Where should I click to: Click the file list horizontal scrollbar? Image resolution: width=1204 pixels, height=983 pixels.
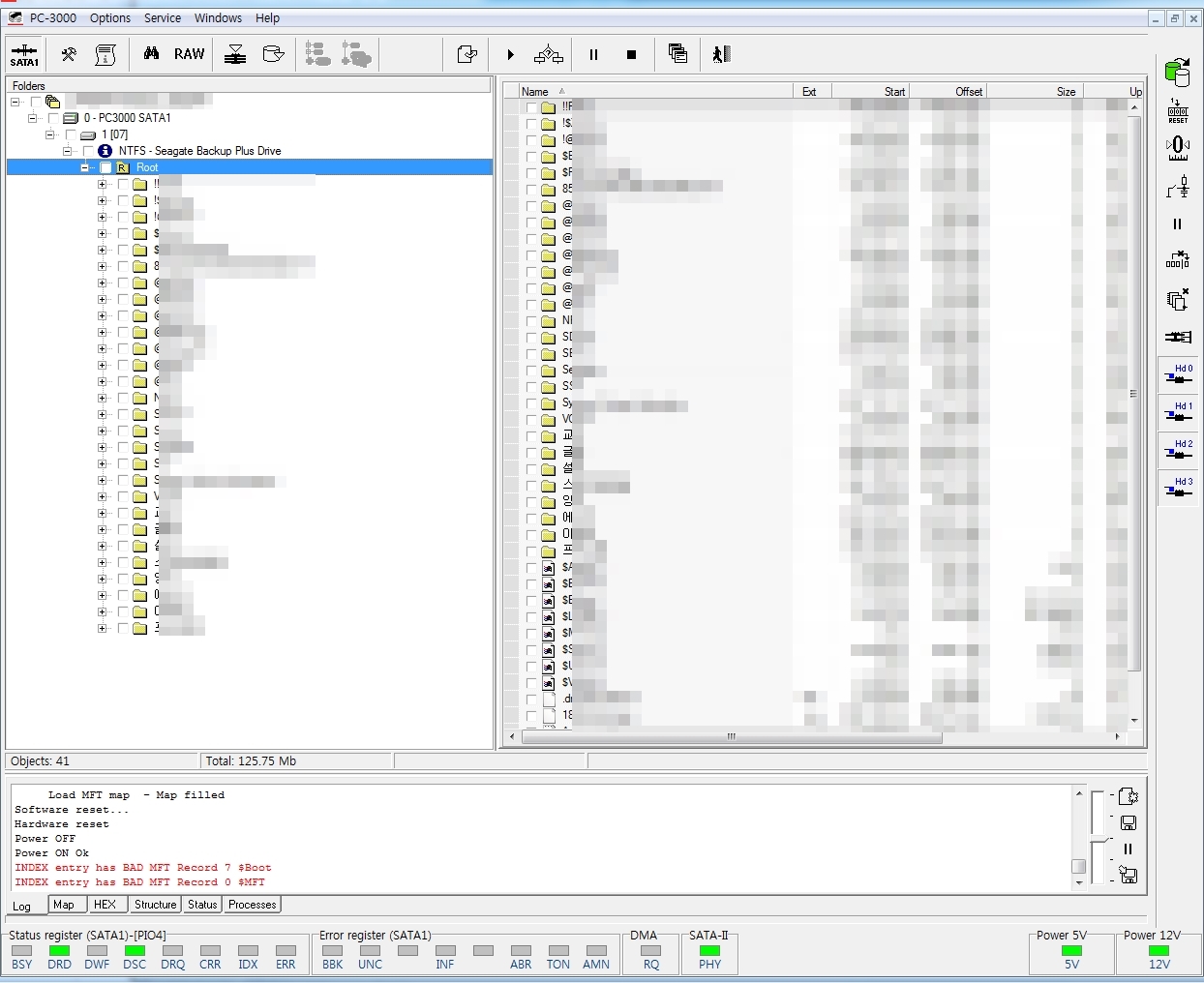pos(731,737)
